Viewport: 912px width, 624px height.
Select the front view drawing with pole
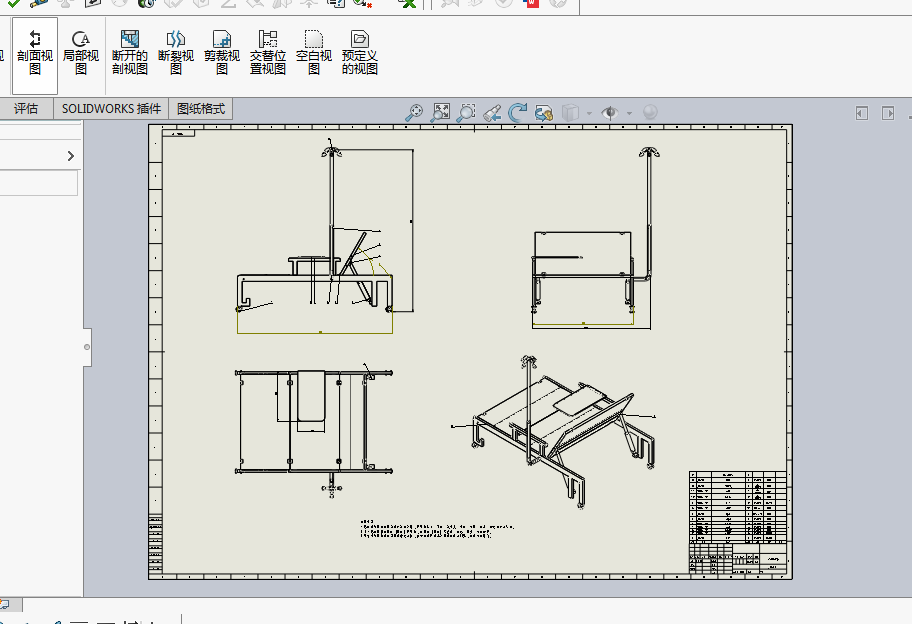(326, 236)
